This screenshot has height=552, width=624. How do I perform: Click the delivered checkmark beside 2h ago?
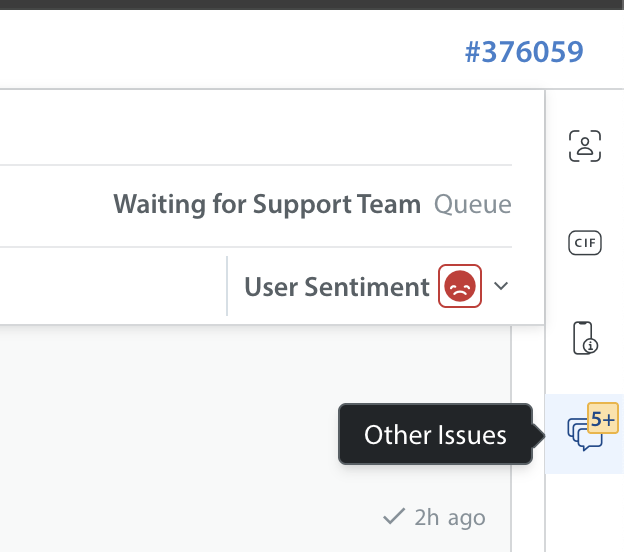[394, 516]
